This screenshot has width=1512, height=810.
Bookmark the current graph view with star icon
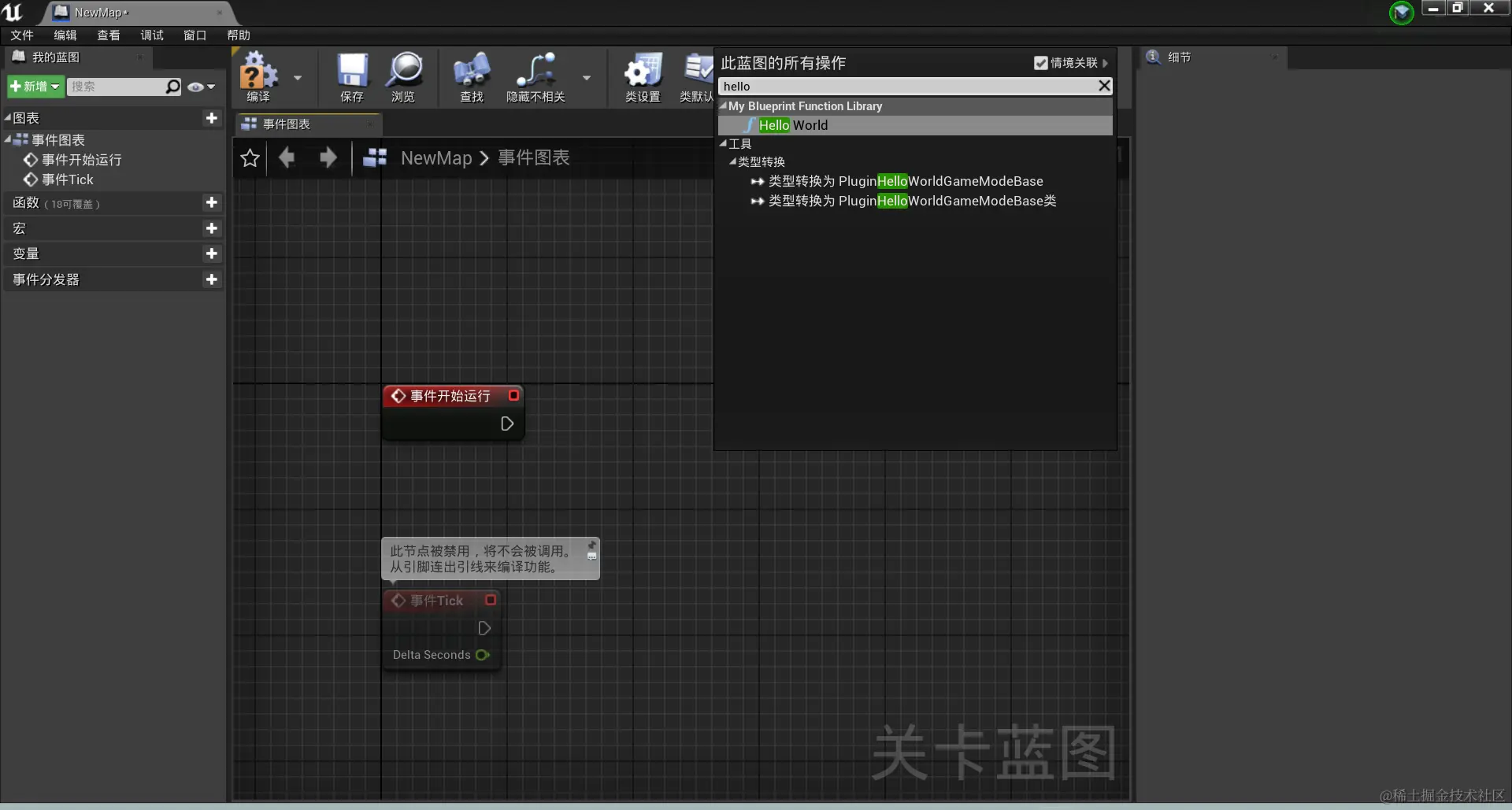click(x=250, y=157)
